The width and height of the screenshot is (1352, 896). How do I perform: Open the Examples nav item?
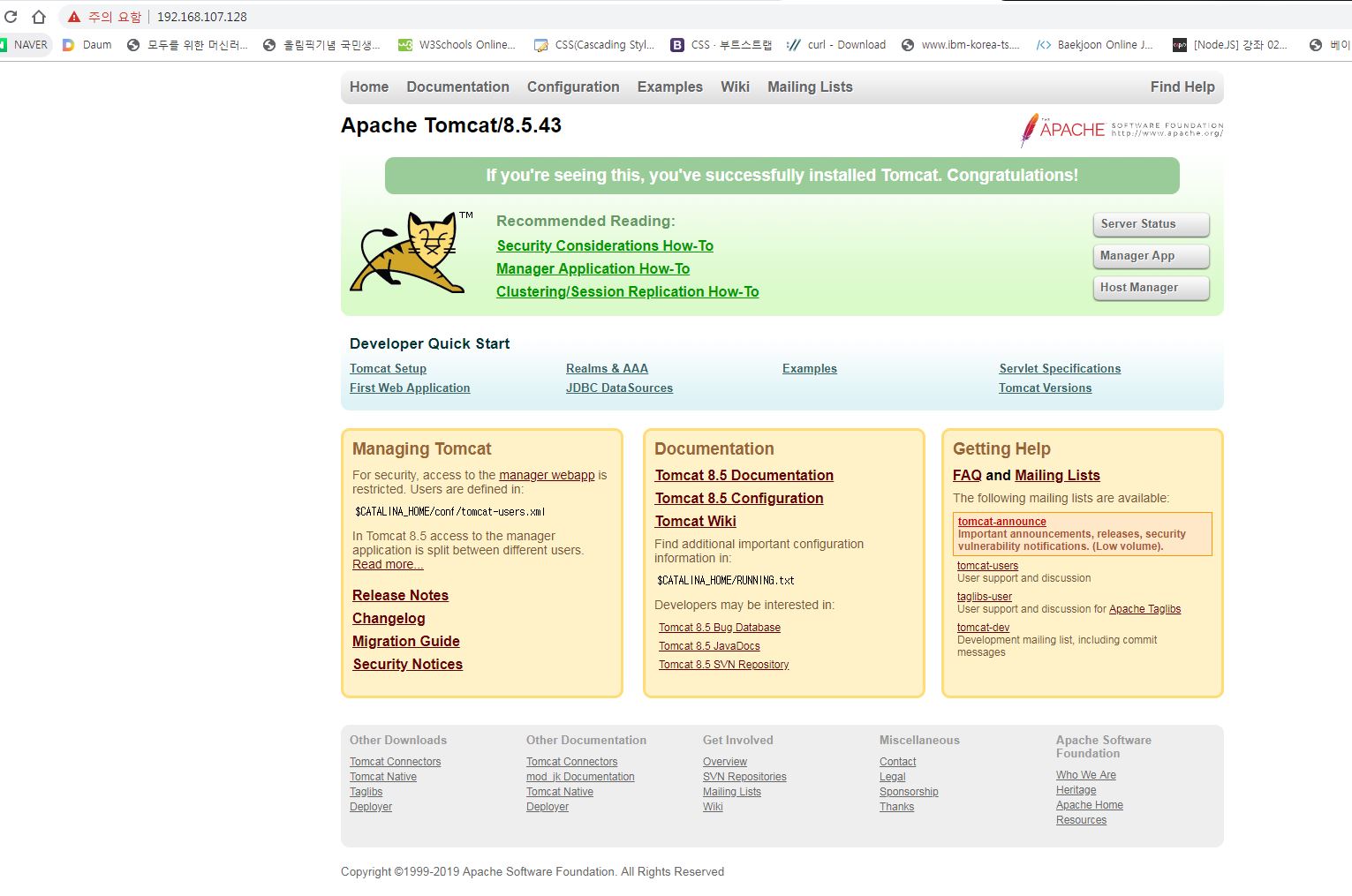[670, 87]
